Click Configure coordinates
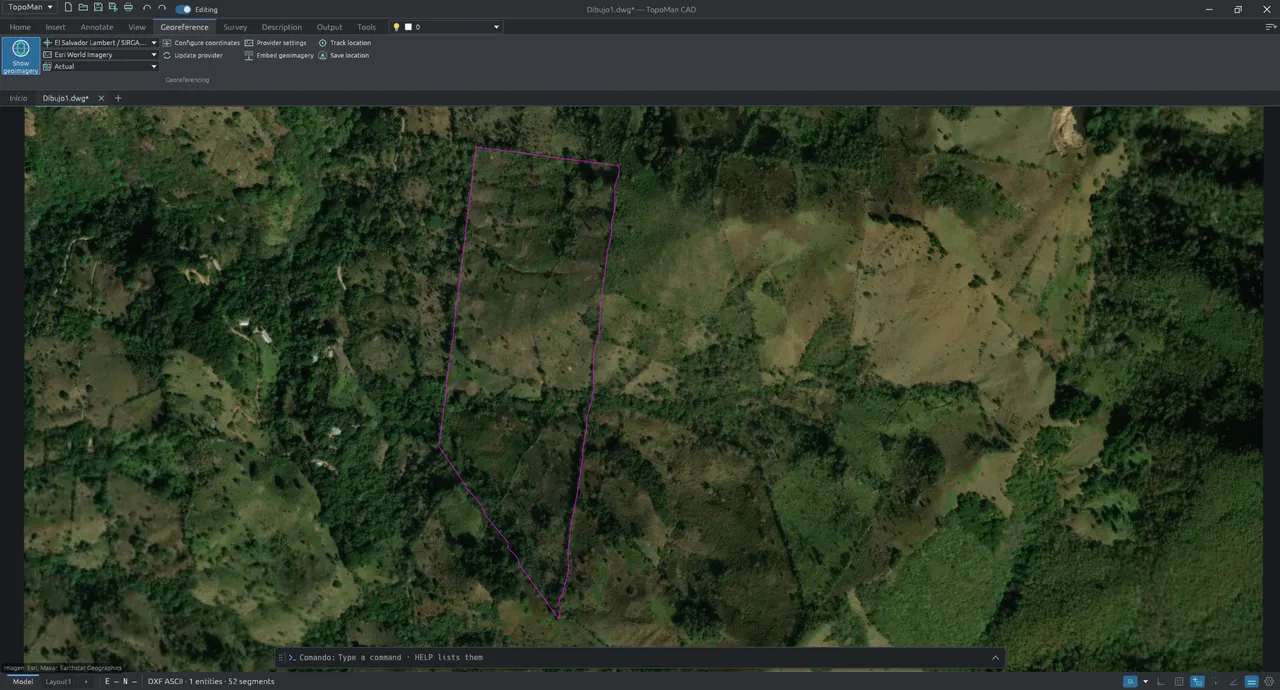 coord(201,43)
